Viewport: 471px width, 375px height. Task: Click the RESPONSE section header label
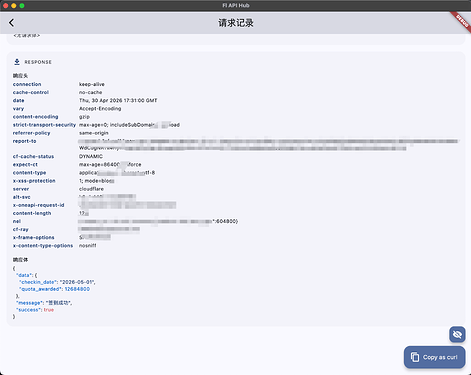(x=38, y=62)
